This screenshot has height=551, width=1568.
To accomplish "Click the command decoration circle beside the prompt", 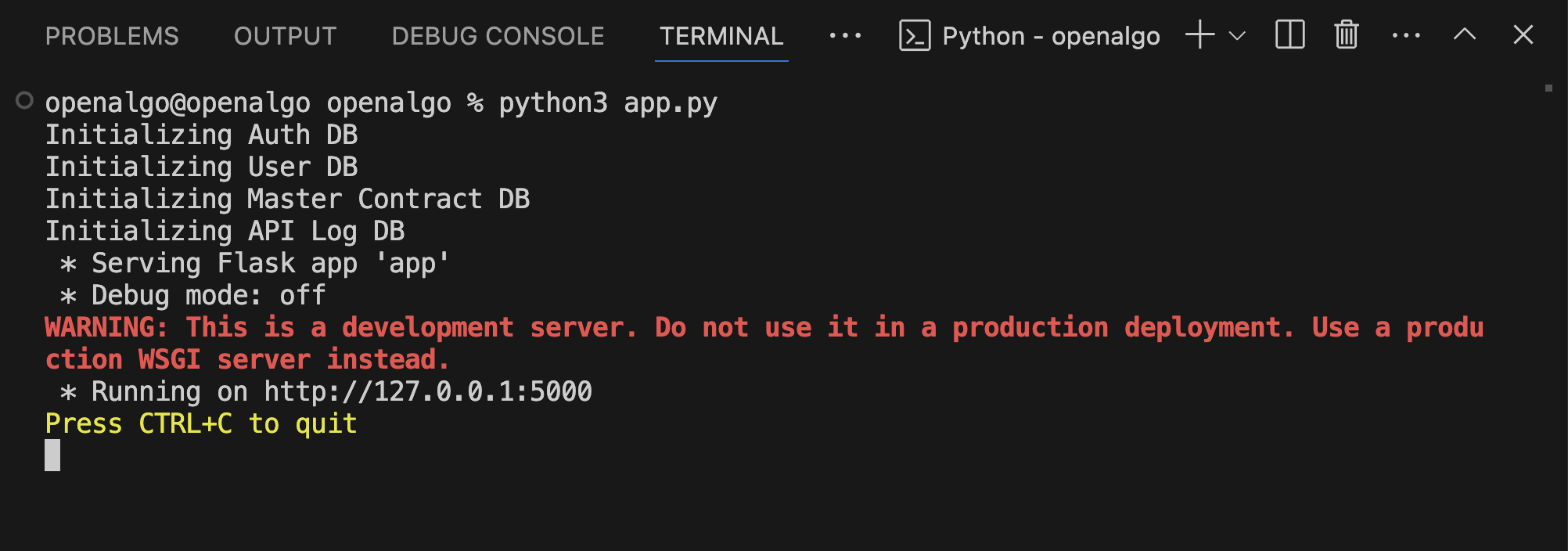I will (25, 101).
